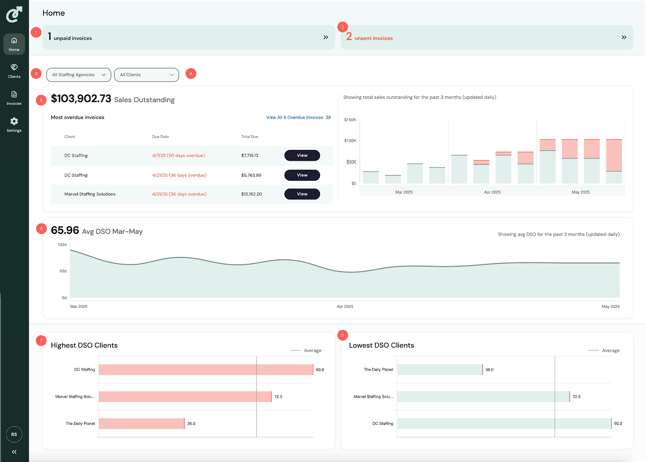Image resolution: width=646 pixels, height=462 pixels.
Task: Click the last May 2025 stacked bar
Action: point(614,161)
